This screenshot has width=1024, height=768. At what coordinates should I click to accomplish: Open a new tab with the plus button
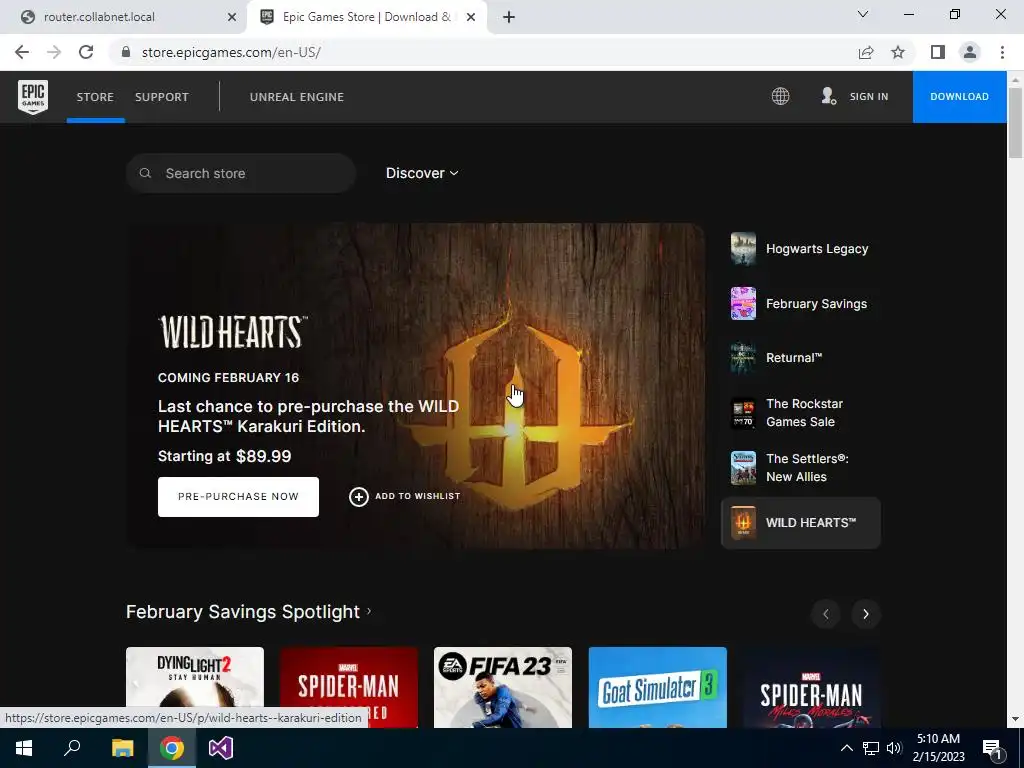coord(509,18)
